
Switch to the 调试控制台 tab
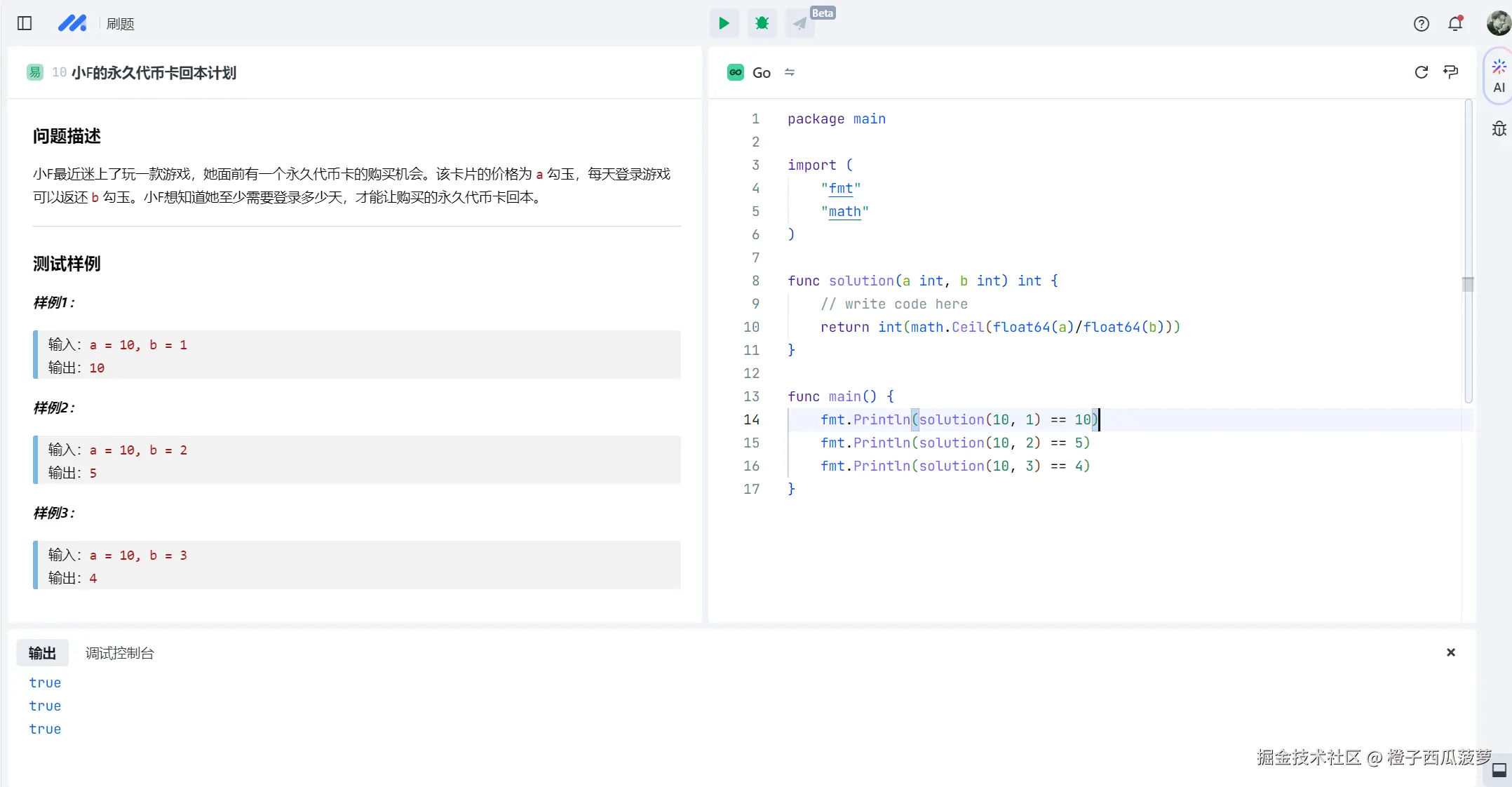point(120,653)
